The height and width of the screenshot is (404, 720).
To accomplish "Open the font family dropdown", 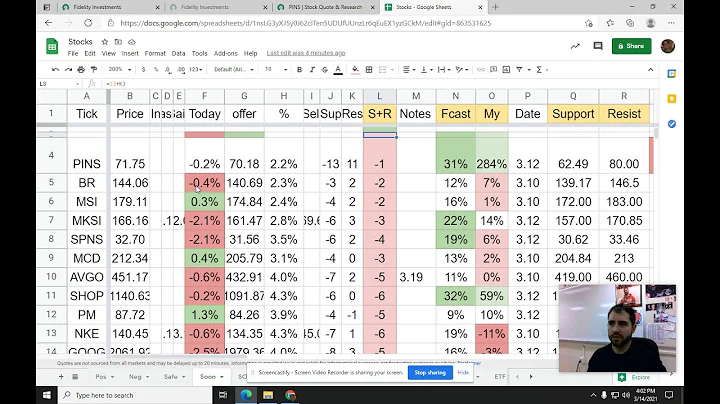I will click(234, 70).
